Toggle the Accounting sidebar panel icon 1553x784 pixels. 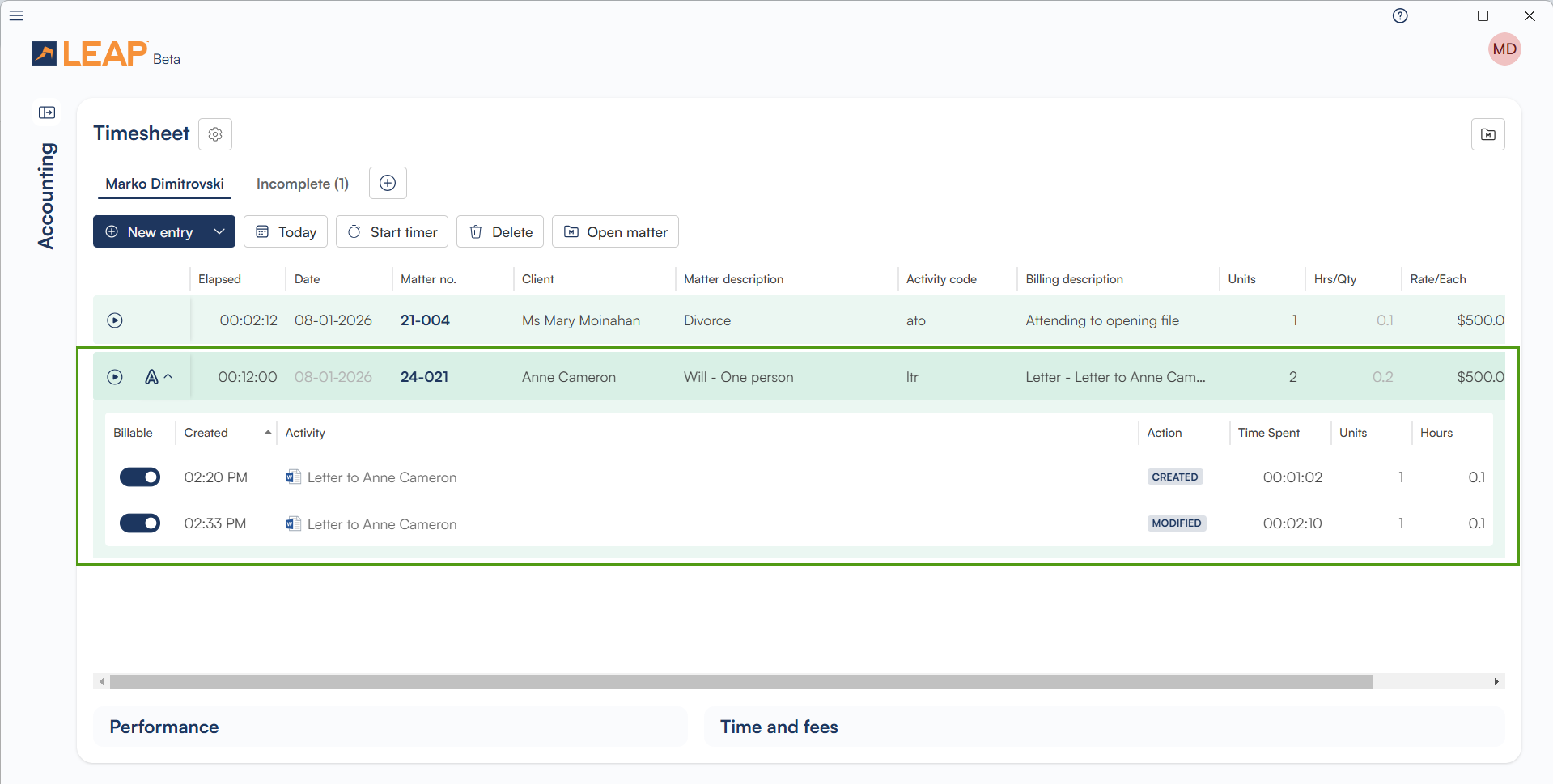(47, 112)
